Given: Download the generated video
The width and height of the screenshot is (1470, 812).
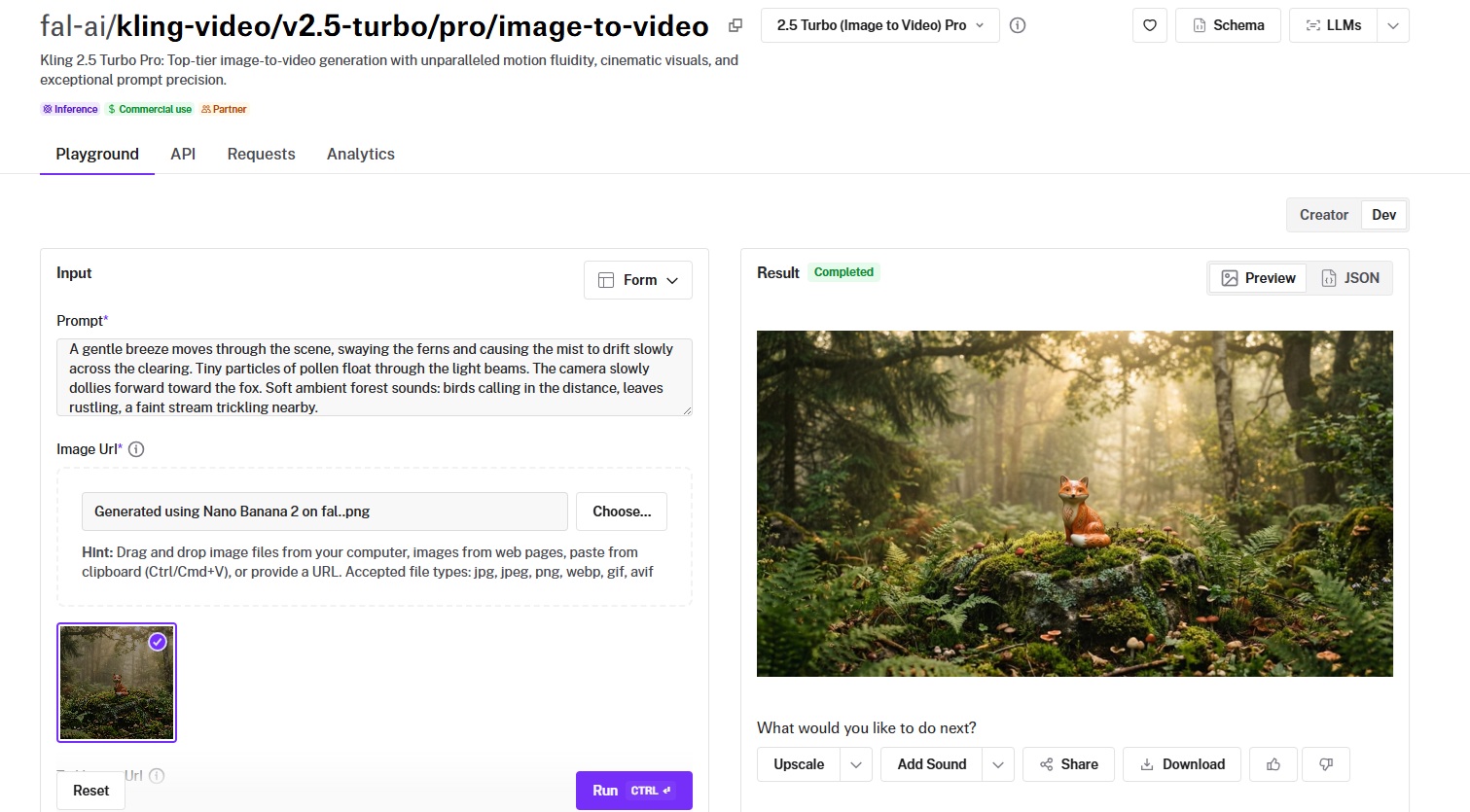Looking at the screenshot, I should click(1181, 764).
